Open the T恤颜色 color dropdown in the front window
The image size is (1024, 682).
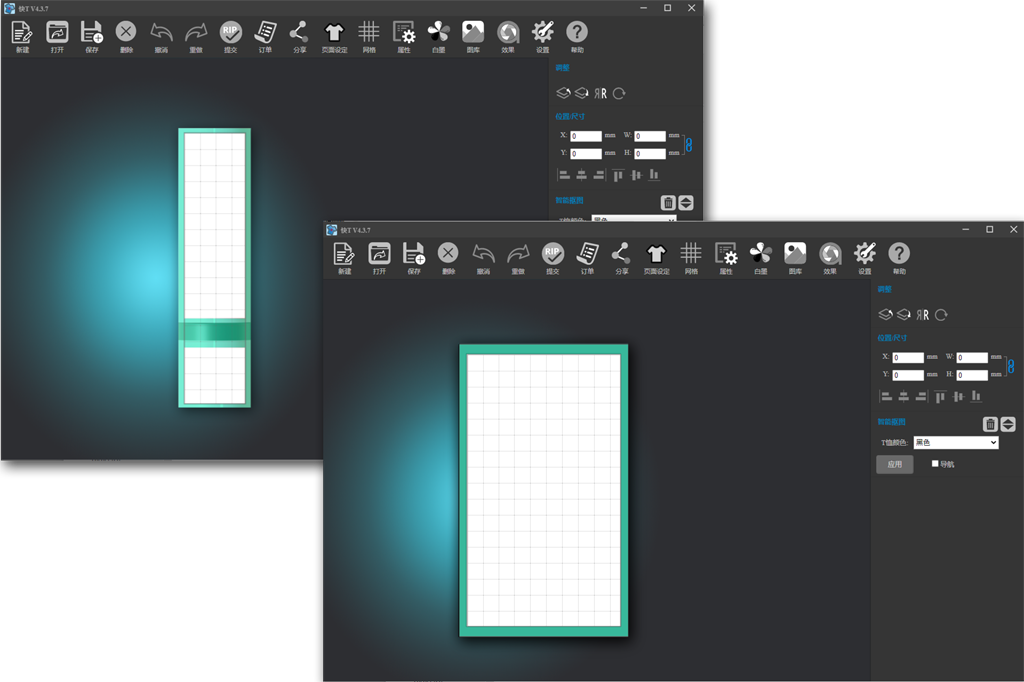(x=956, y=442)
